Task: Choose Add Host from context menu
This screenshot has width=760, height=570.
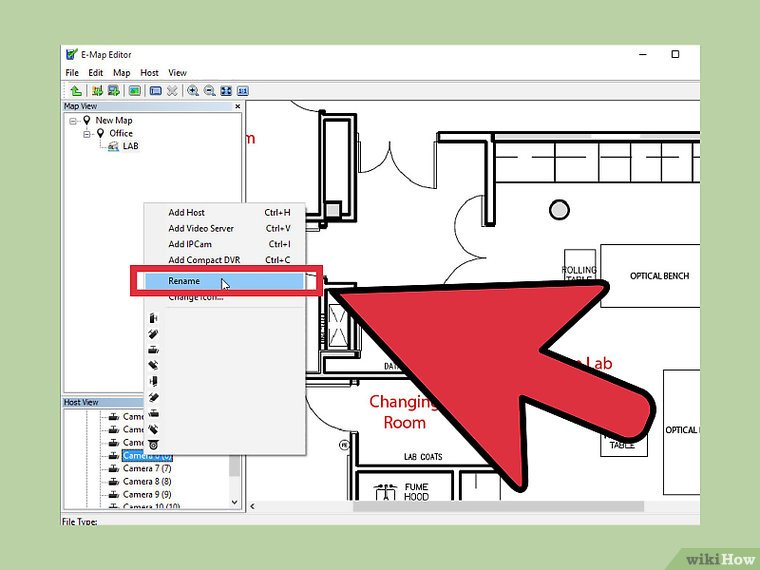Action: [186, 212]
